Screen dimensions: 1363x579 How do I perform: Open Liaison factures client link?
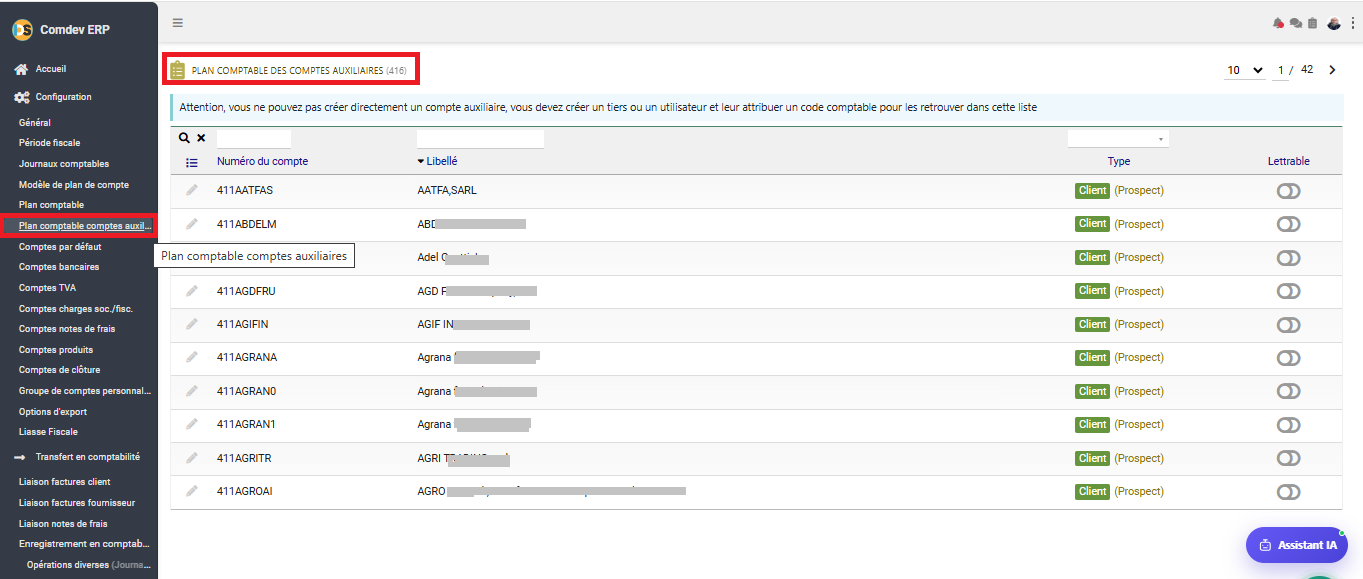tap(65, 482)
